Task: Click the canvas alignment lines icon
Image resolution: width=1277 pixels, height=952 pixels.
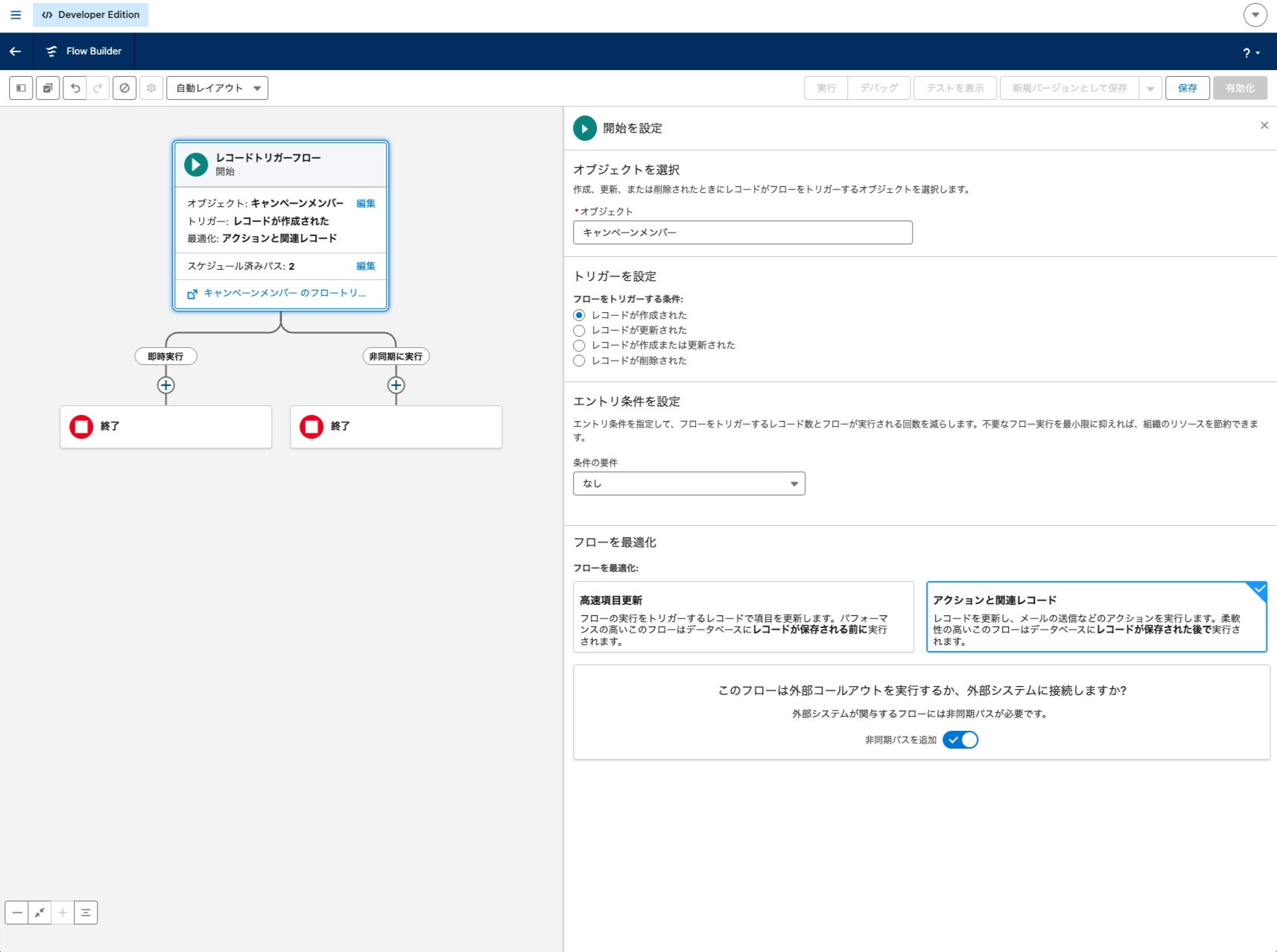Action: (x=86, y=913)
